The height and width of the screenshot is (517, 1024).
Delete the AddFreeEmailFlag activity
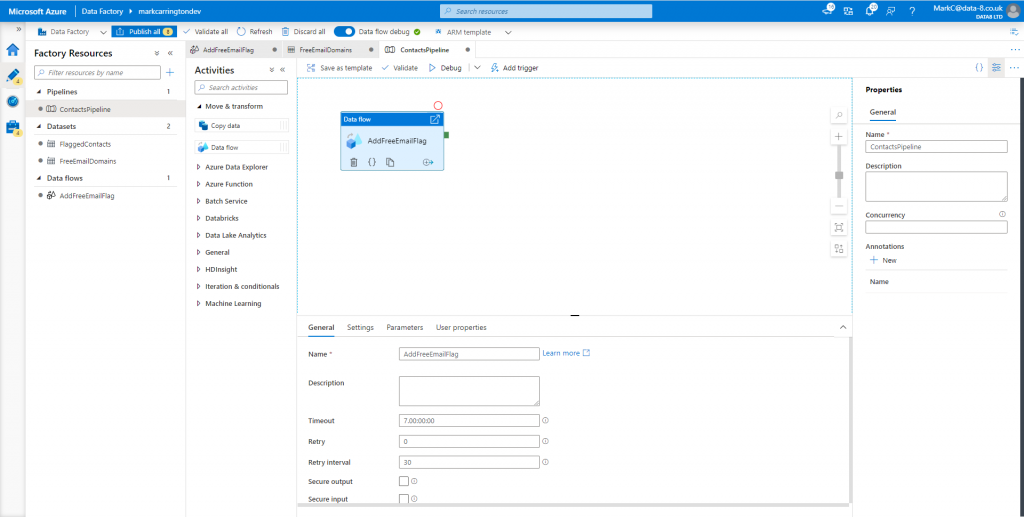[353, 162]
